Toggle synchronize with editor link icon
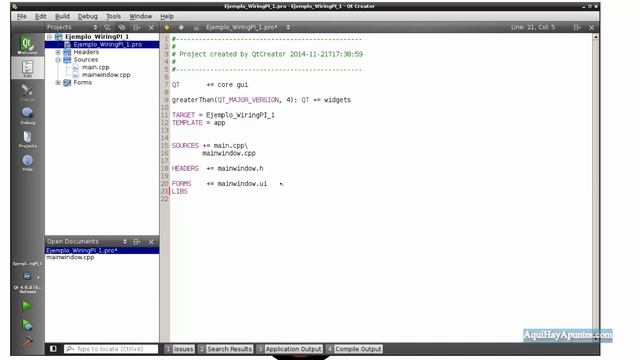The width and height of the screenshot is (640, 360). (122, 27)
